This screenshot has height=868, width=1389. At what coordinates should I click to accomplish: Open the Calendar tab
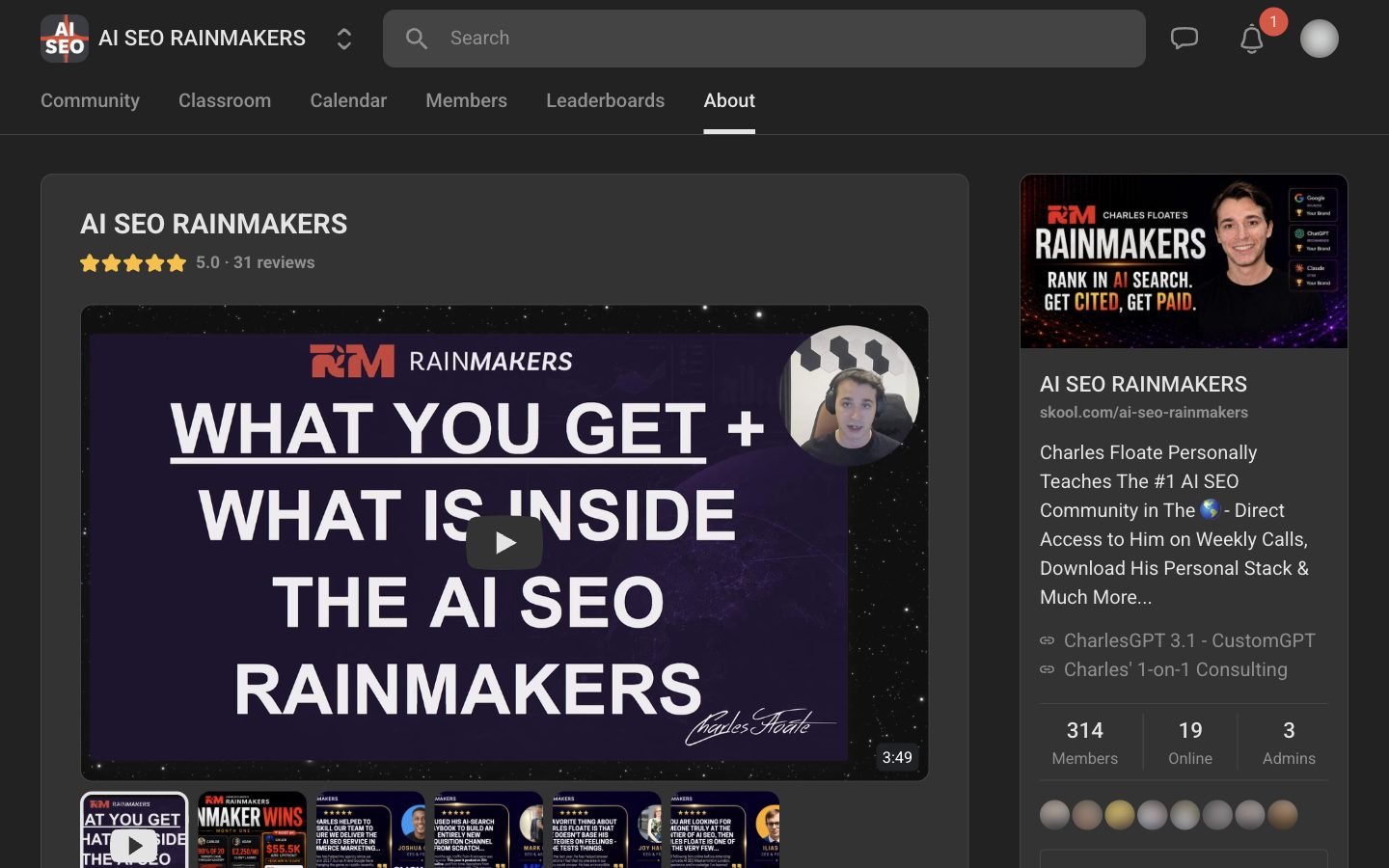tap(348, 100)
